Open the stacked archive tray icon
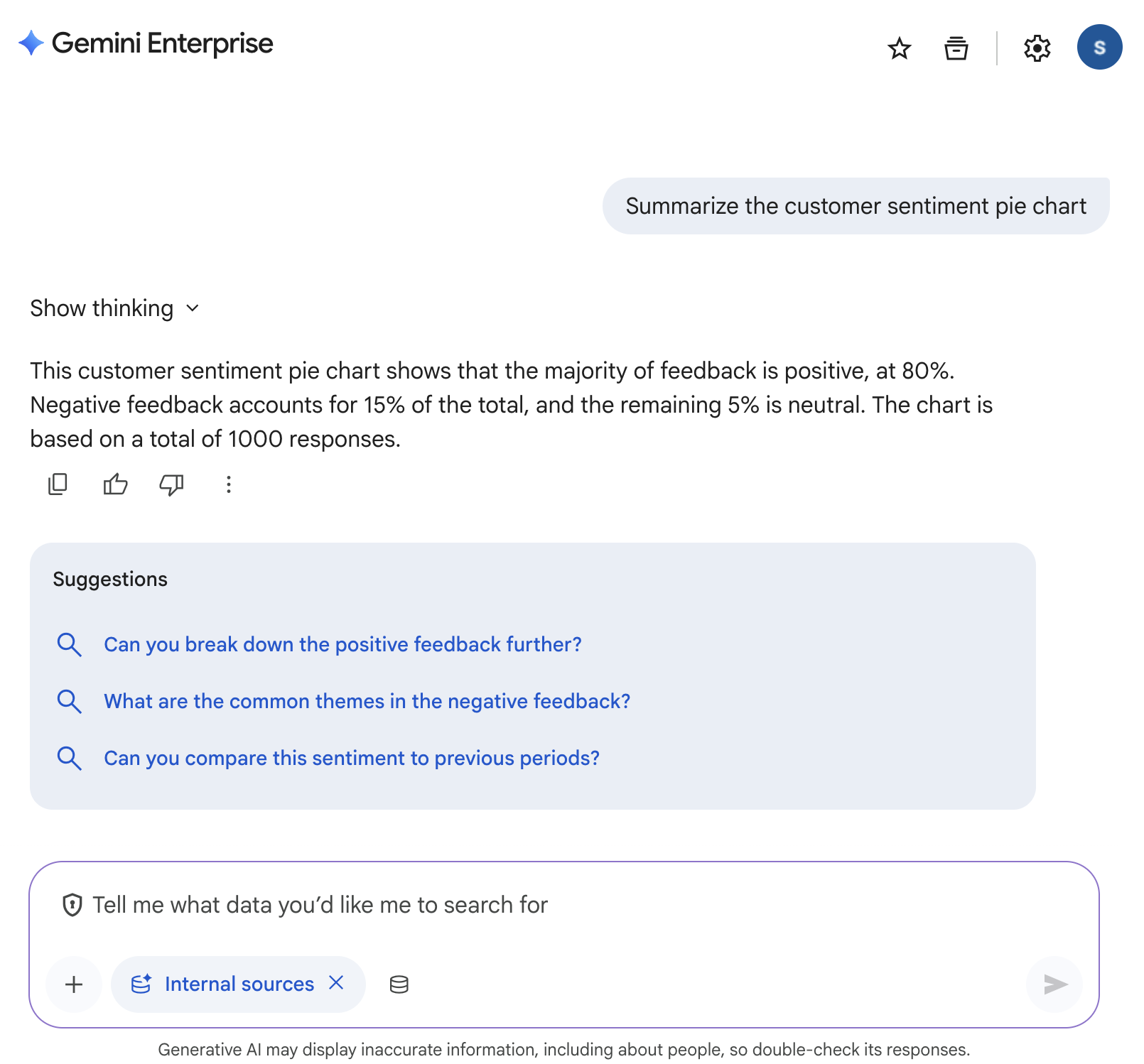This screenshot has width=1144, height=1064. click(956, 48)
